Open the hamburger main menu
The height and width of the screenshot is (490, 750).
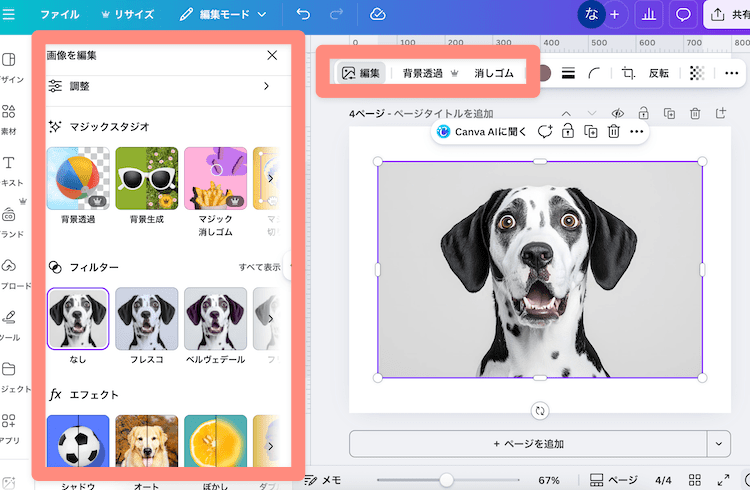[8, 14]
